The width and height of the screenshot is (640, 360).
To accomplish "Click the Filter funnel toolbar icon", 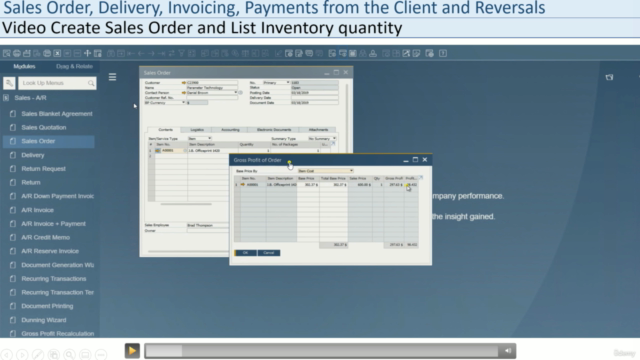I will point(182,53).
